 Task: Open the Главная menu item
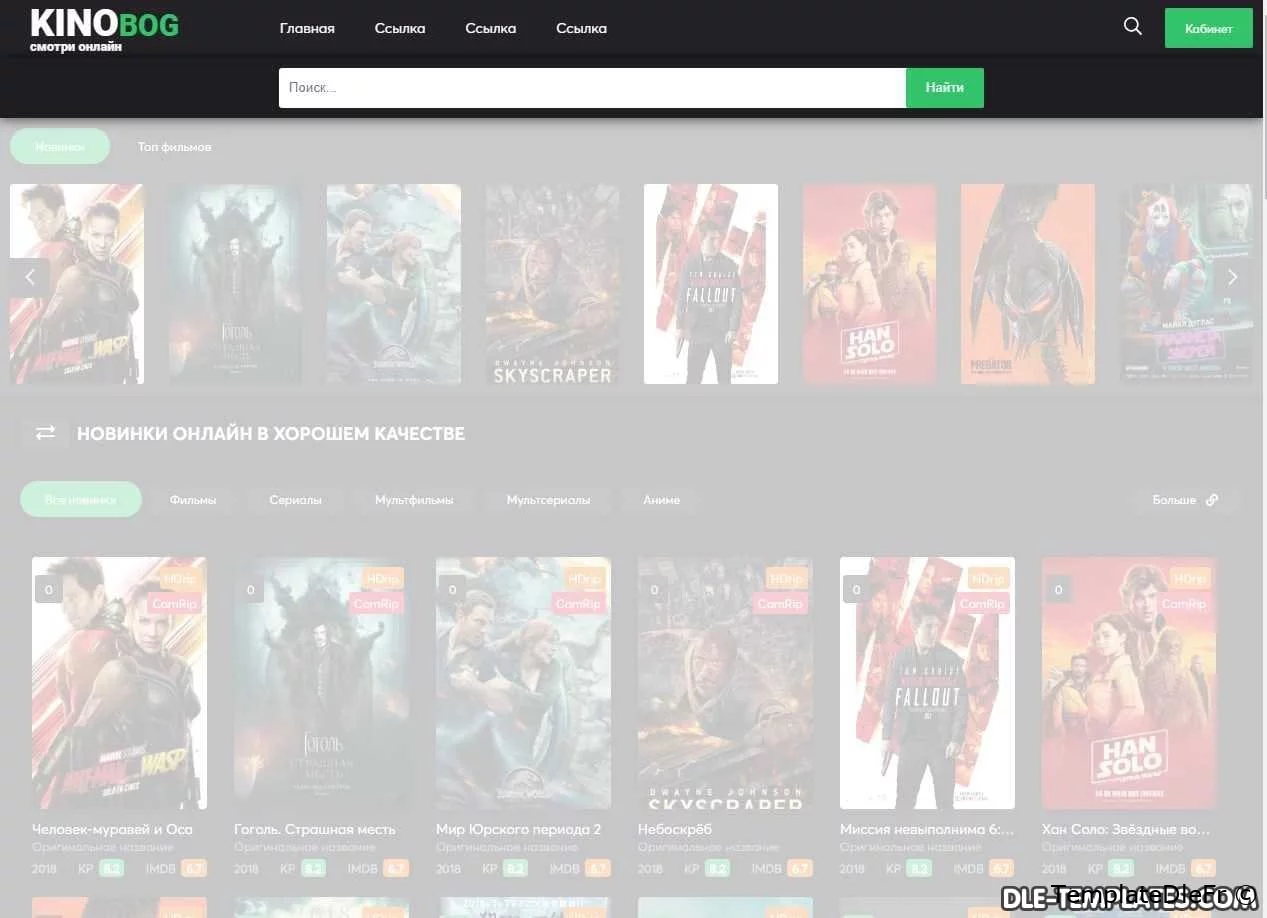[x=307, y=28]
